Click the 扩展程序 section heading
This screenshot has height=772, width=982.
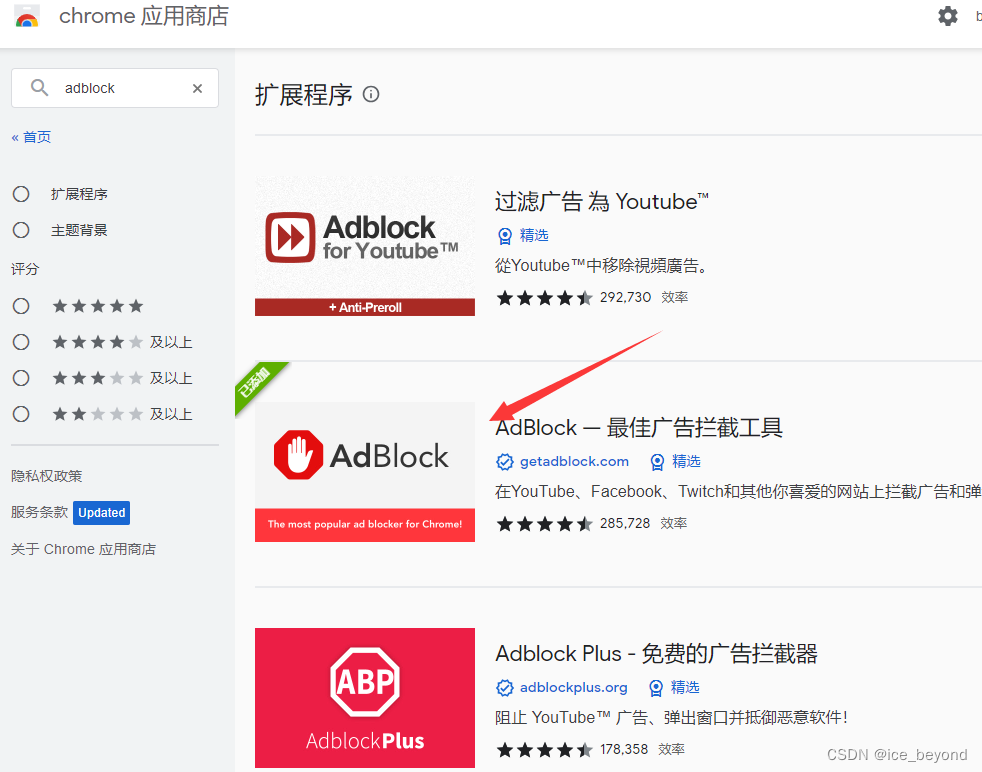tap(304, 95)
